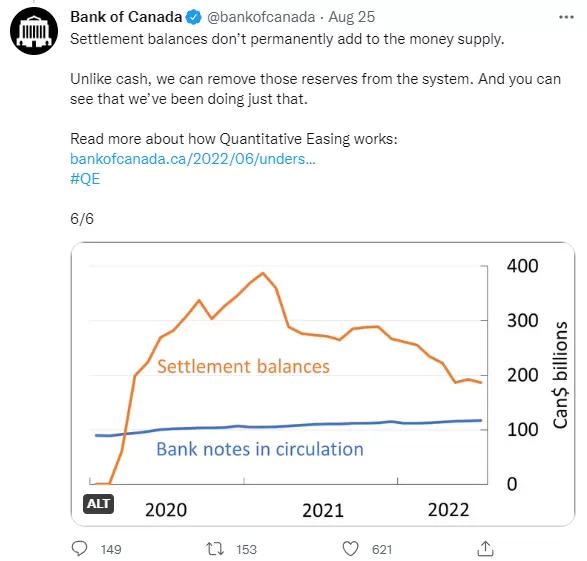
Task: Open the @bankofcanada handle
Action: coord(261,17)
